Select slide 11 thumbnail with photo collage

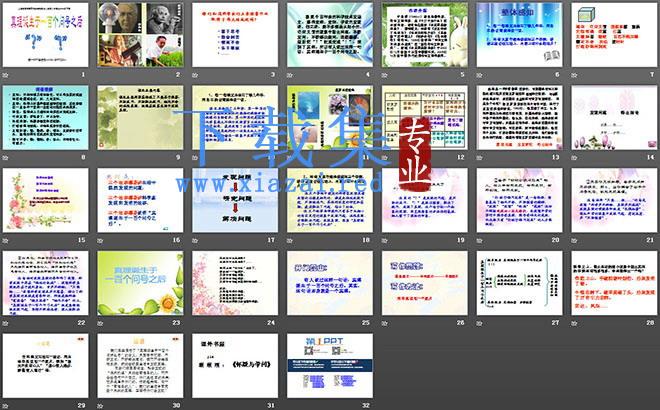(x=330, y=117)
